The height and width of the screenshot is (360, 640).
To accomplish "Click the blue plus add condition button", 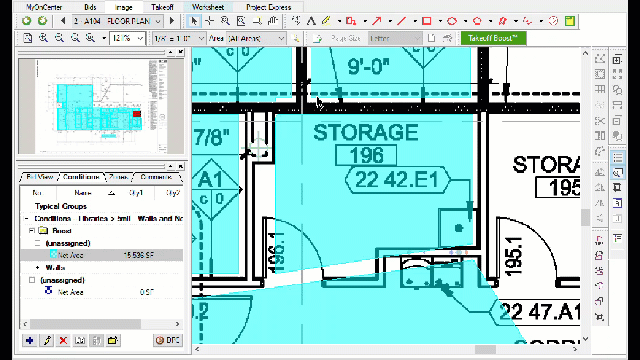I will (30, 340).
